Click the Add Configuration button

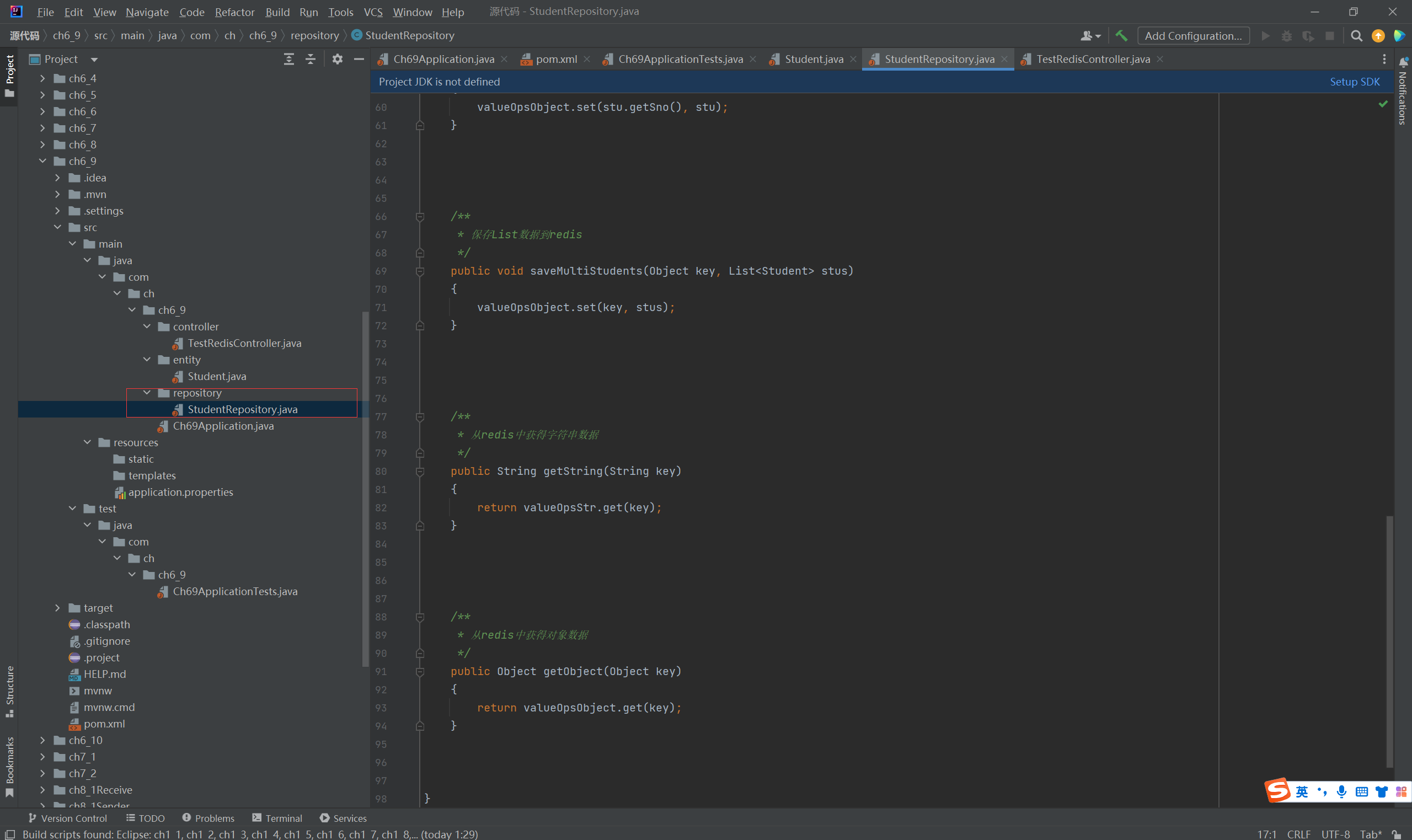click(1193, 36)
